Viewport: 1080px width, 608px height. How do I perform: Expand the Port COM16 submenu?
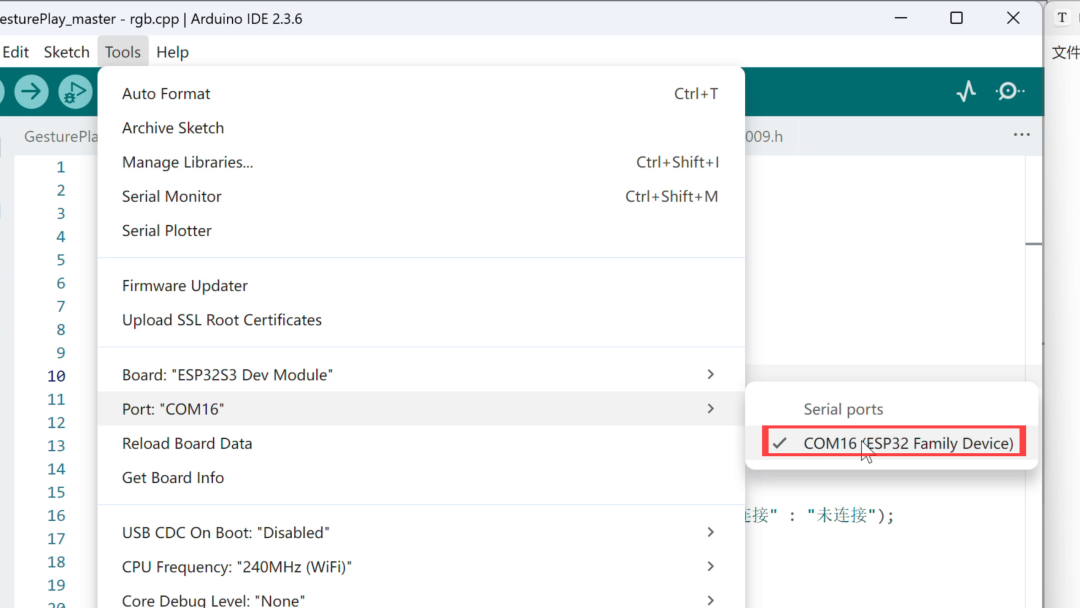(421, 409)
